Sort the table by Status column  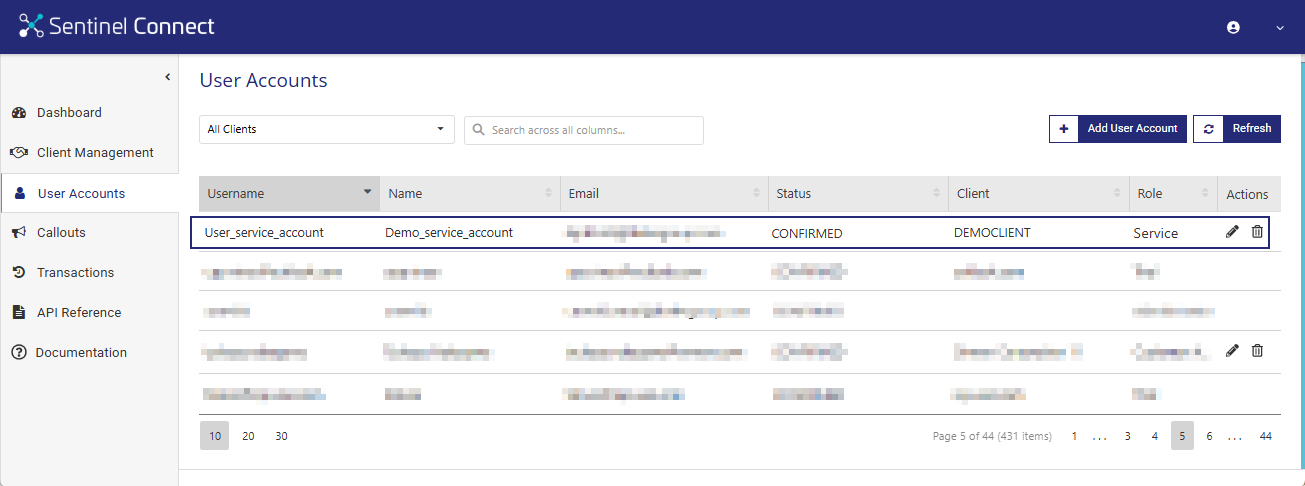857,193
